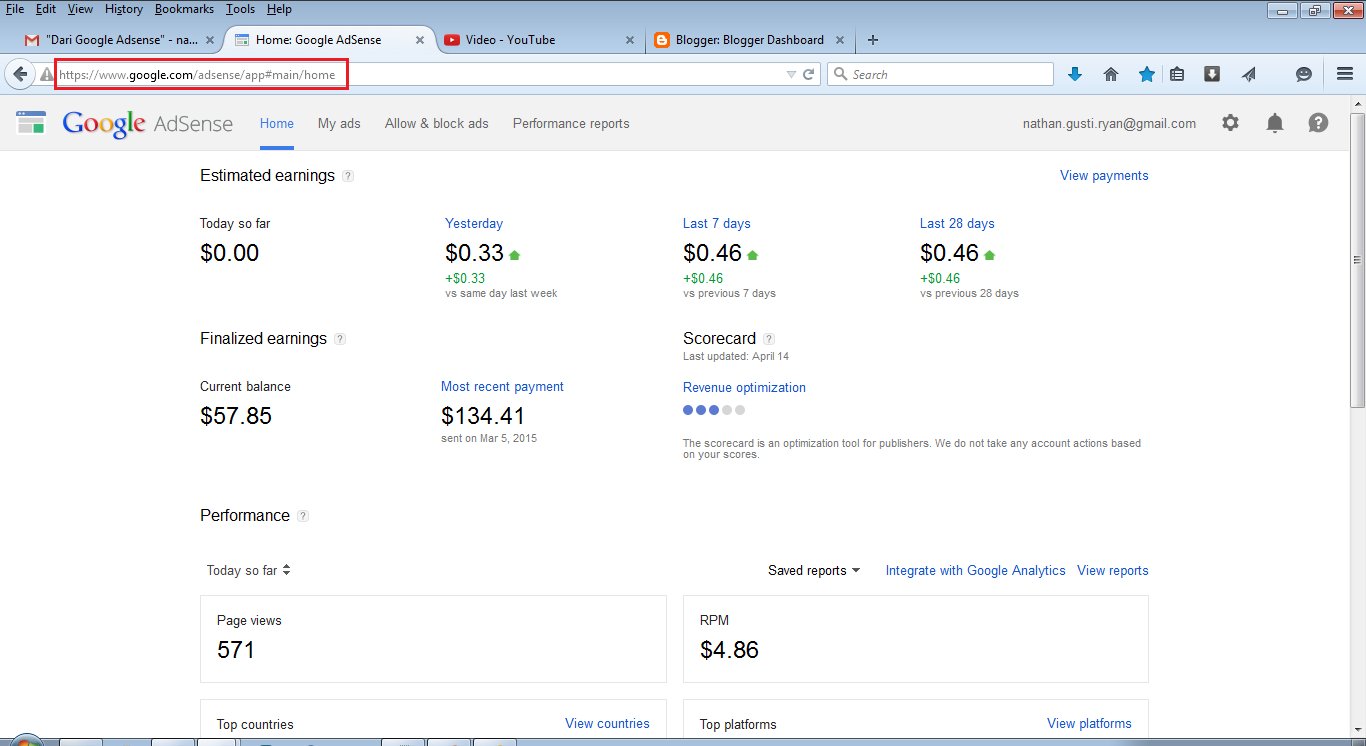
Task: Open the Tools menu
Action: [x=240, y=9]
